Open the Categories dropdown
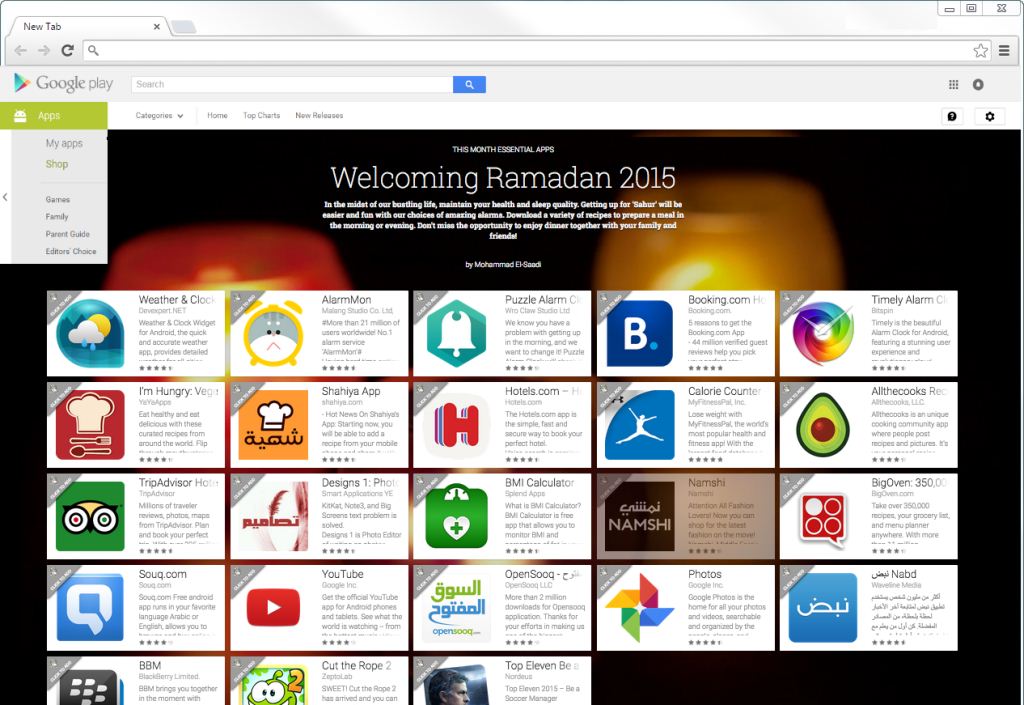Image resolution: width=1024 pixels, height=705 pixels. pos(158,115)
